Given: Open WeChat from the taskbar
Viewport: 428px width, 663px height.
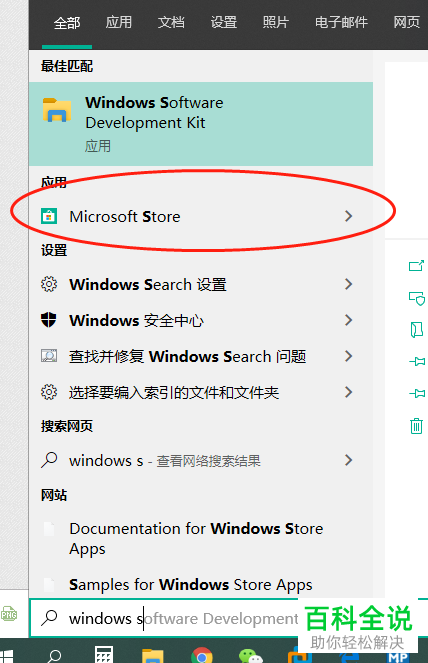Looking at the screenshot, I should (x=250, y=656).
